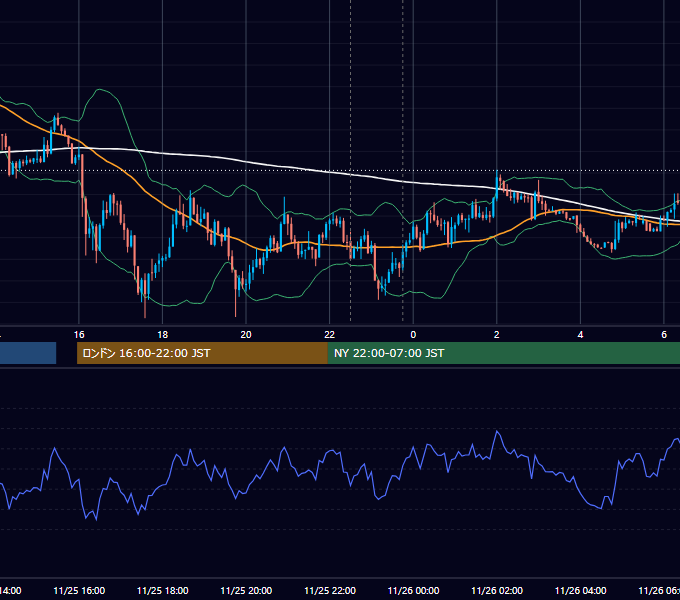Click the ロンドン 16:00-22:00 JST session bar
The width and height of the screenshot is (680, 600).
(202, 353)
